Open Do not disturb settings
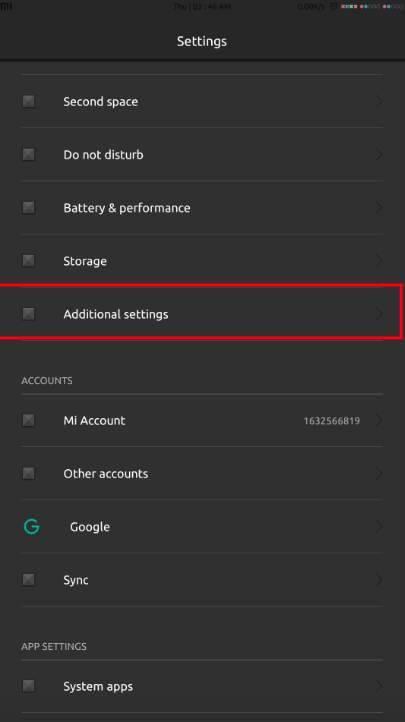The image size is (405, 722). click(202, 154)
